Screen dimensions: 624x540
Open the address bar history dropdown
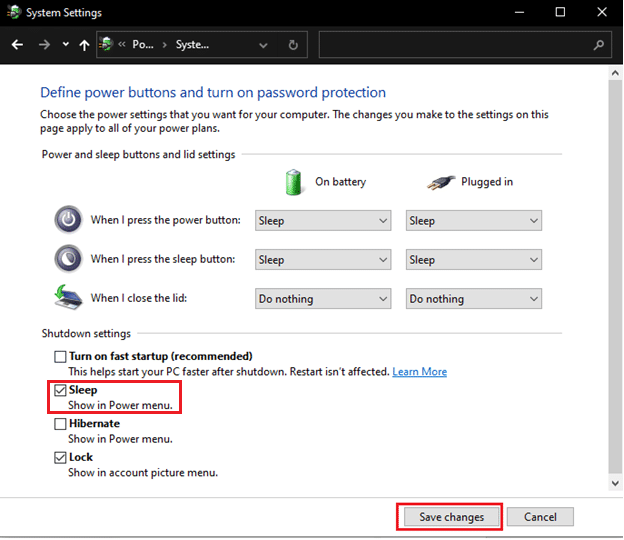(263, 45)
